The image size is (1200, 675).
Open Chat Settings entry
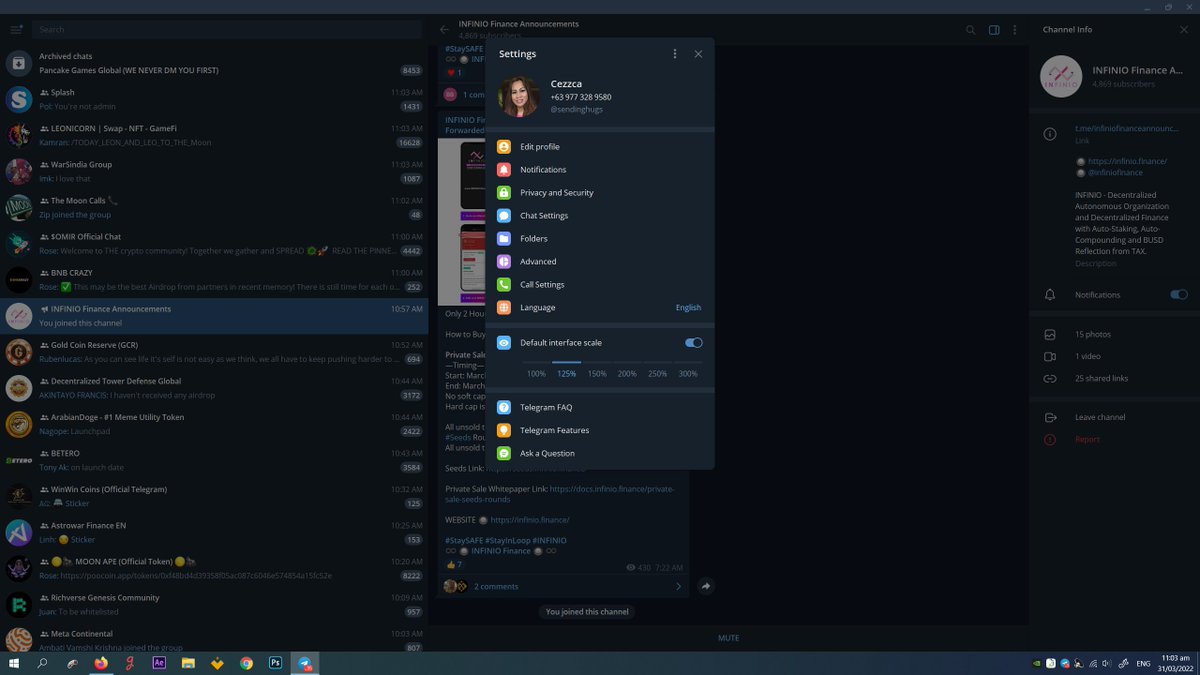pyautogui.click(x=600, y=216)
